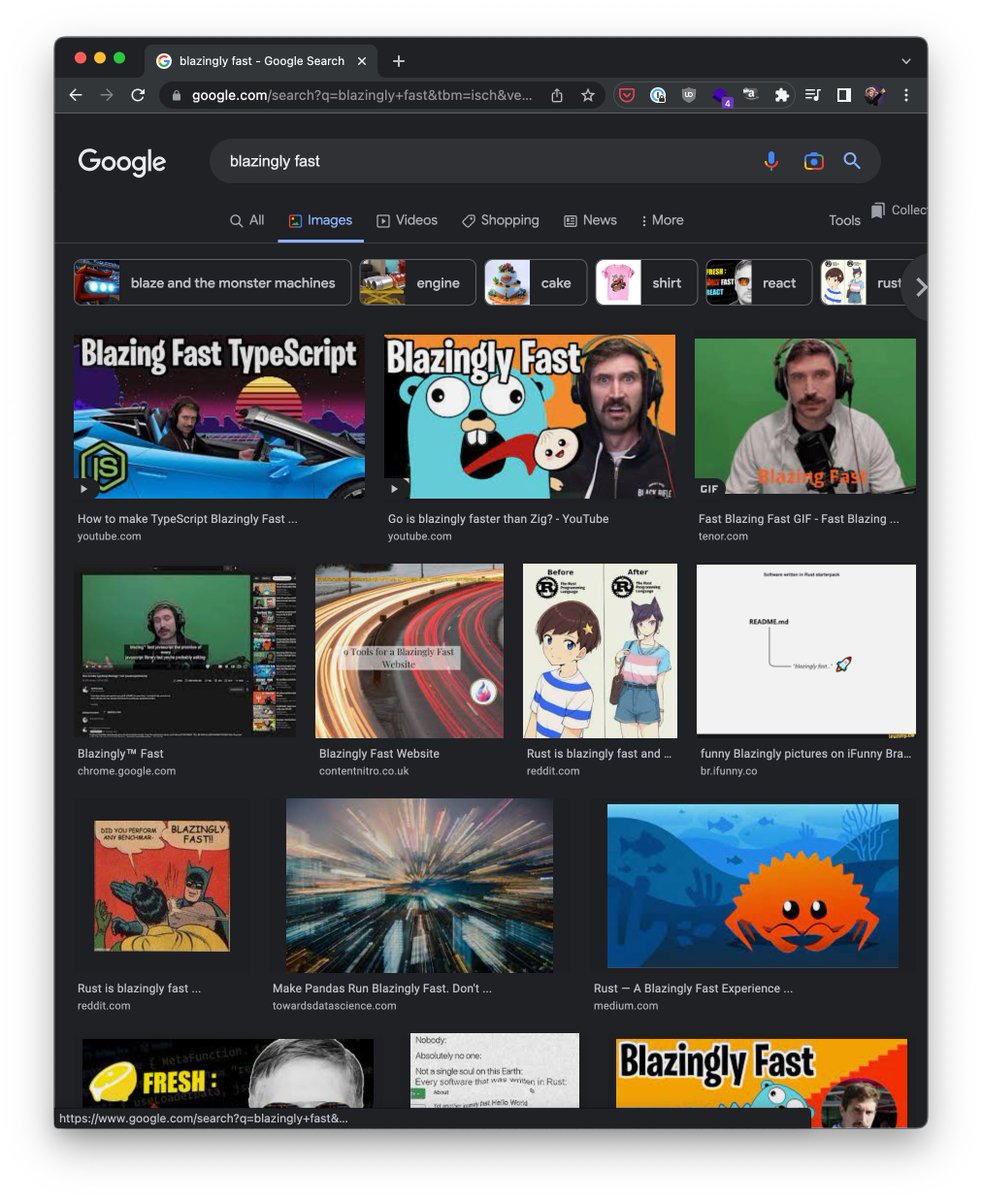Select the Images tab
The height and width of the screenshot is (1200, 982).
pos(320,220)
